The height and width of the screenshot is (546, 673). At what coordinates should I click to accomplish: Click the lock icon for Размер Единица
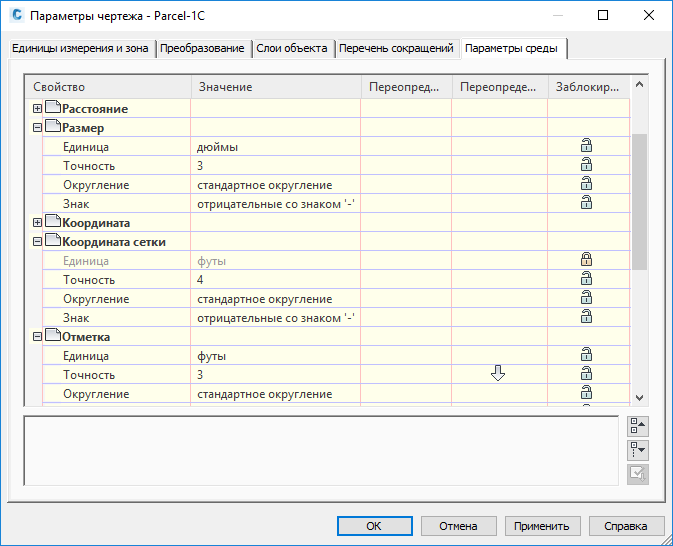(x=587, y=147)
